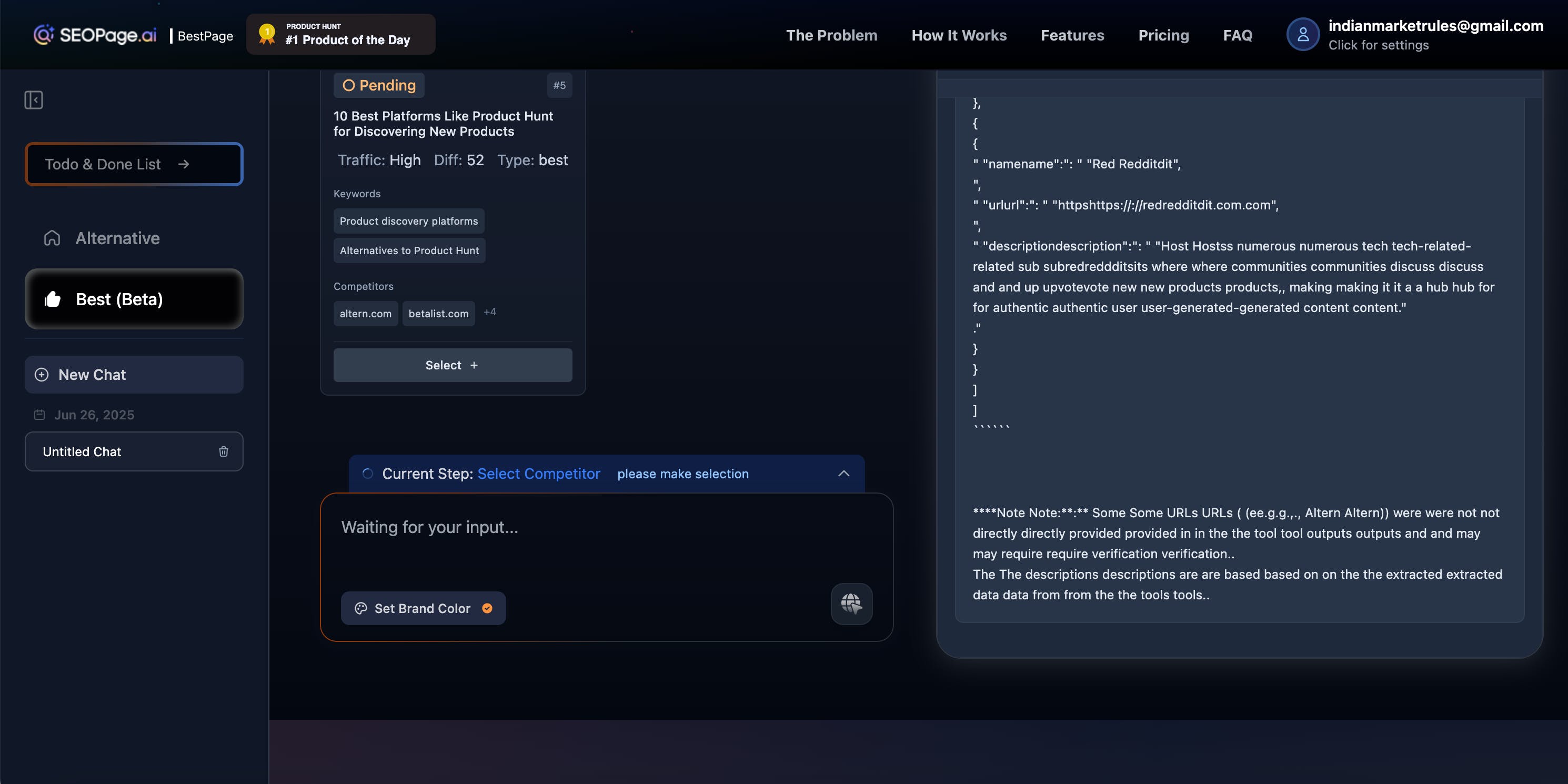Click the Product Hunt medal icon
The height and width of the screenshot is (784, 1568).
pos(267,34)
